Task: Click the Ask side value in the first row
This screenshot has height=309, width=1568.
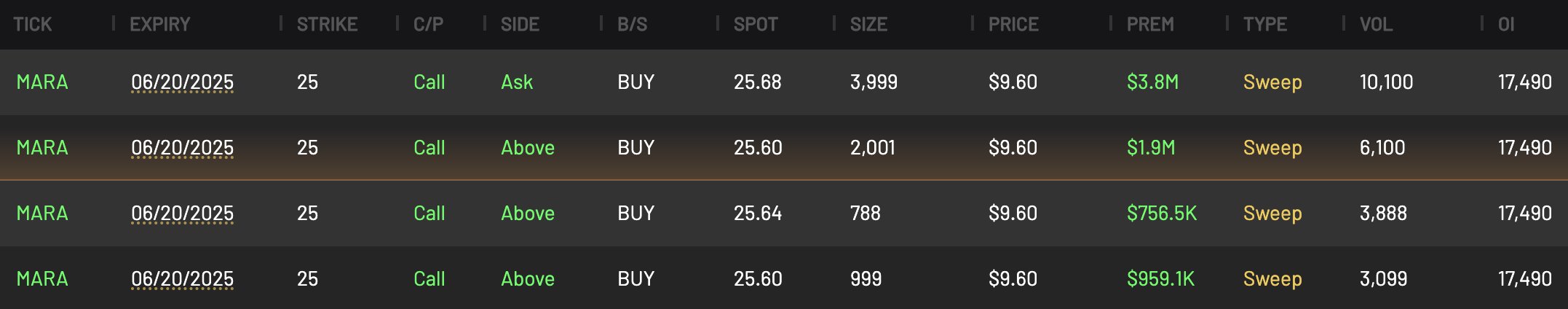Action: (x=517, y=82)
